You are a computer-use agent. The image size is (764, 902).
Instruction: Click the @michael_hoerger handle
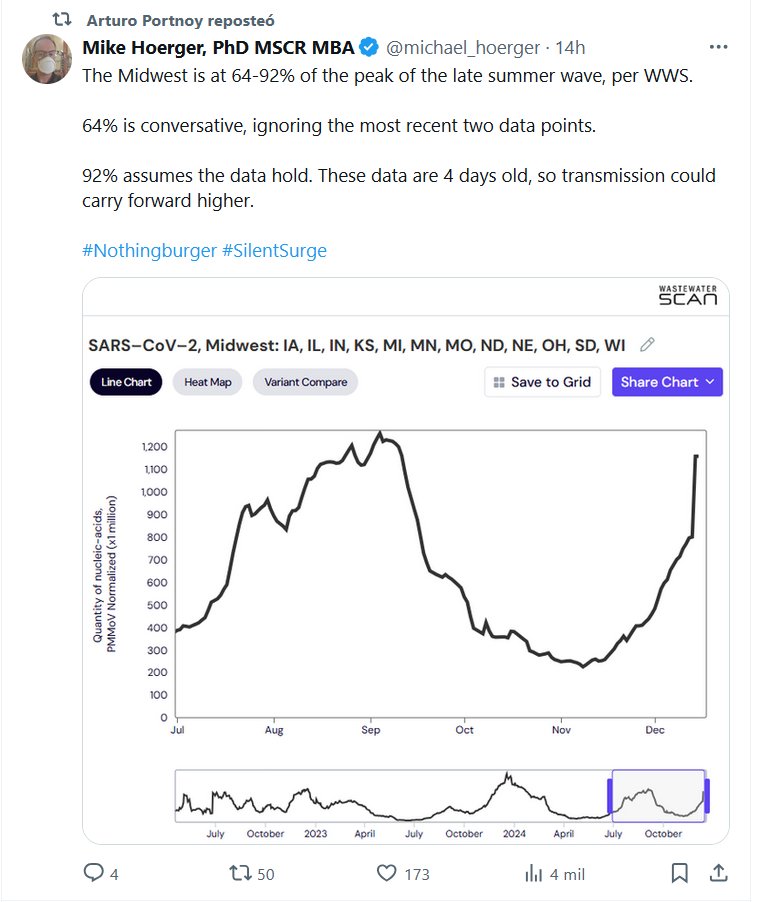coord(462,47)
